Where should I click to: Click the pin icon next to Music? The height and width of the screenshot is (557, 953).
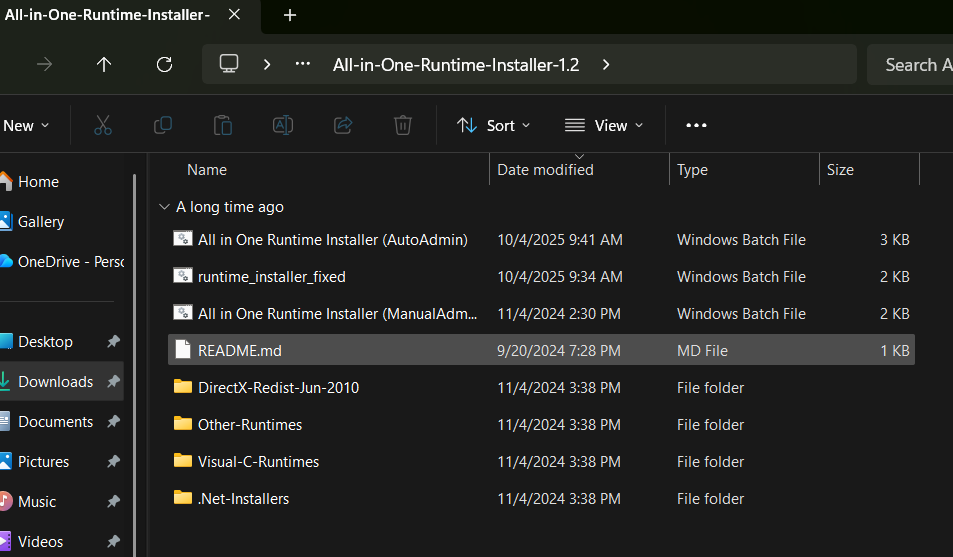113,502
